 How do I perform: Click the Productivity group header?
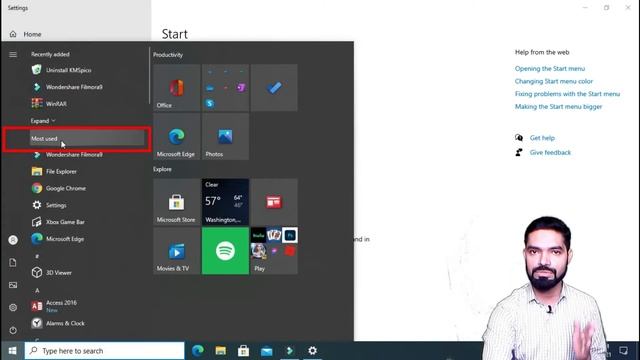(x=168, y=55)
